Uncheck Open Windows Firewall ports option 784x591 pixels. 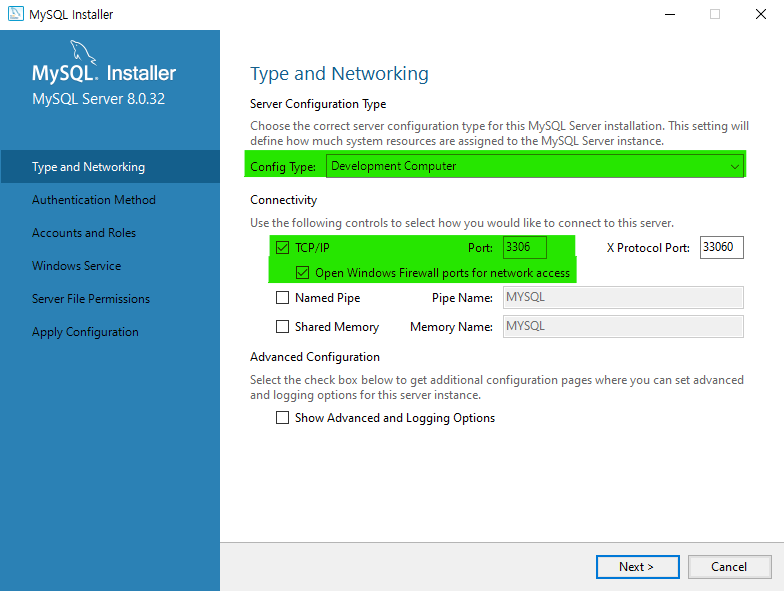pos(302,272)
